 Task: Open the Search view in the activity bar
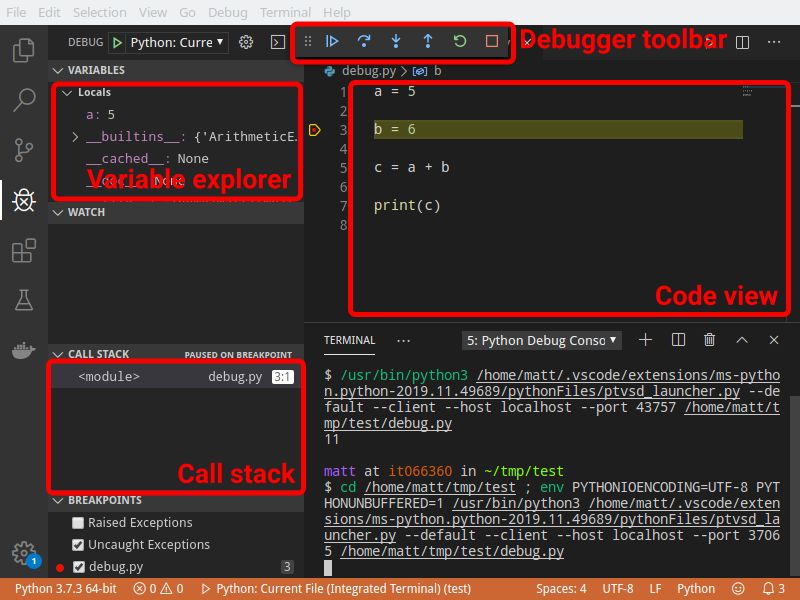pos(26,100)
